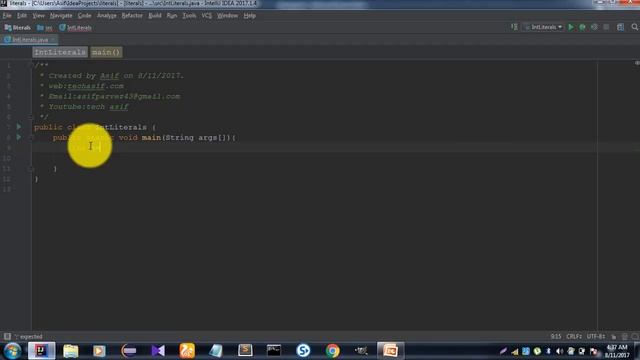Open the Build menu
Viewport: 640px width, 360px height.
[155, 16]
